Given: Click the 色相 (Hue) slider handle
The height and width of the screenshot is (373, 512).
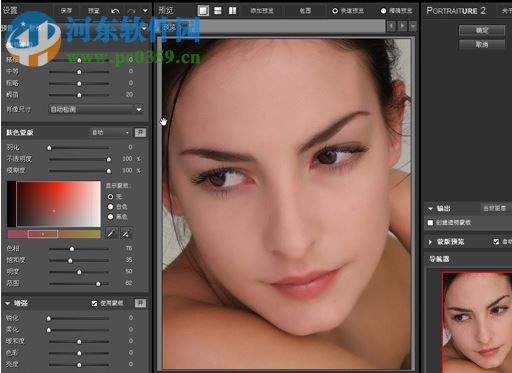Looking at the screenshot, I should 72,249.
